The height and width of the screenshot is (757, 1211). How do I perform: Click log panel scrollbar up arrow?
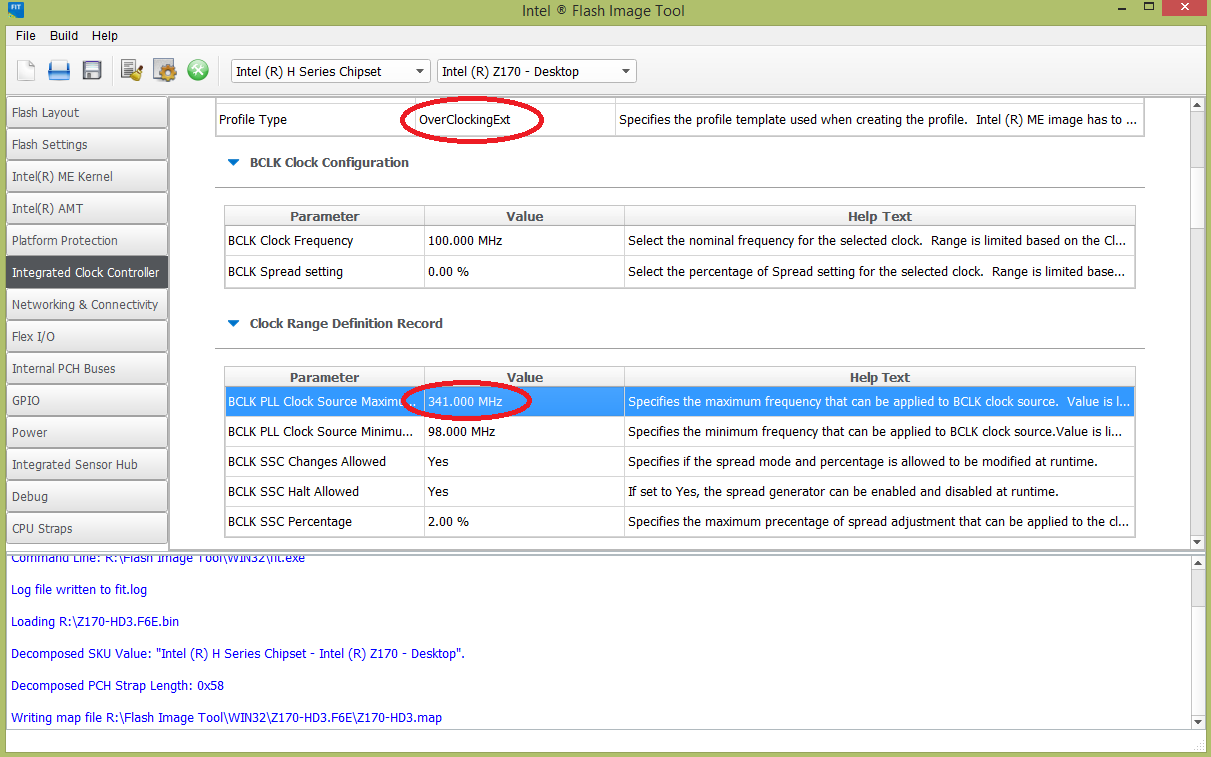click(1197, 564)
